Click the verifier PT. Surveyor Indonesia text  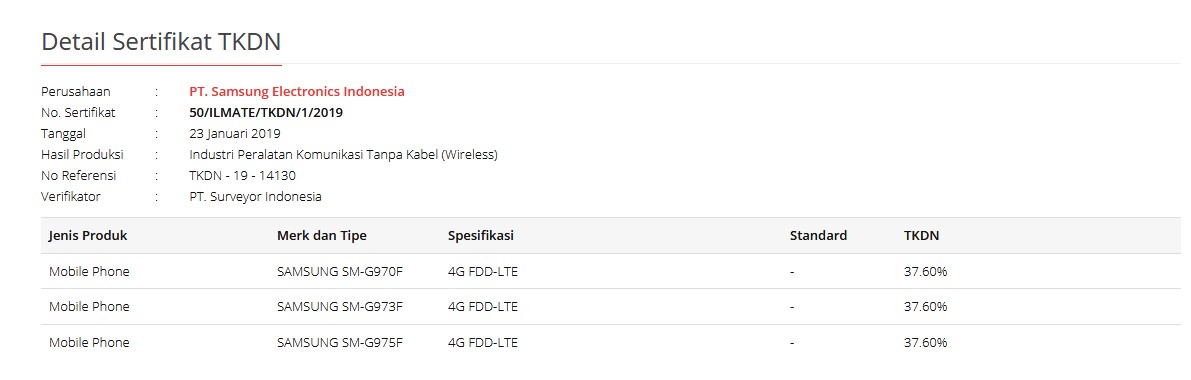coord(255,197)
